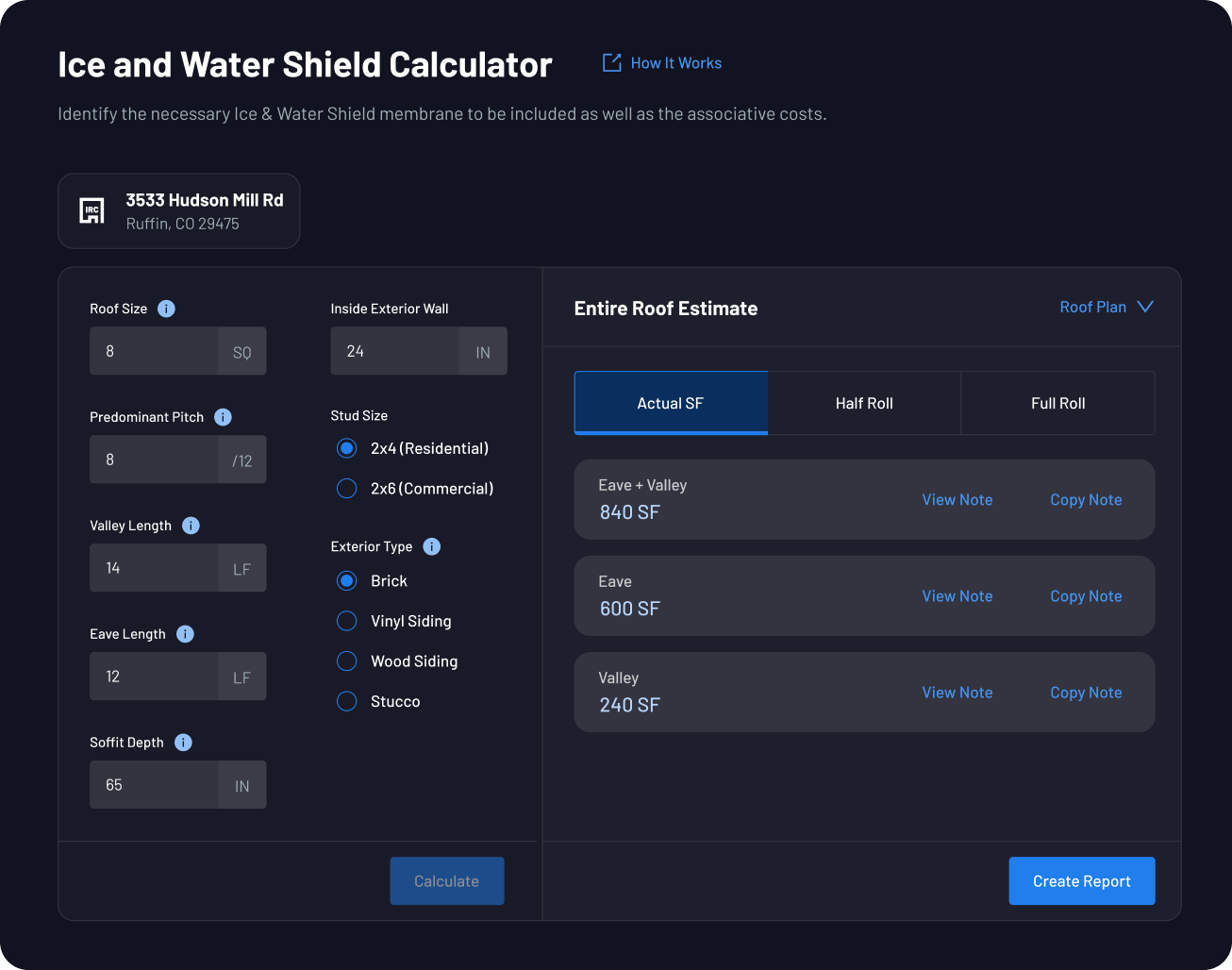Viewport: 1232px width, 970px height.
Task: Select the 2x6 (Commercial) stud size
Action: [x=347, y=489]
